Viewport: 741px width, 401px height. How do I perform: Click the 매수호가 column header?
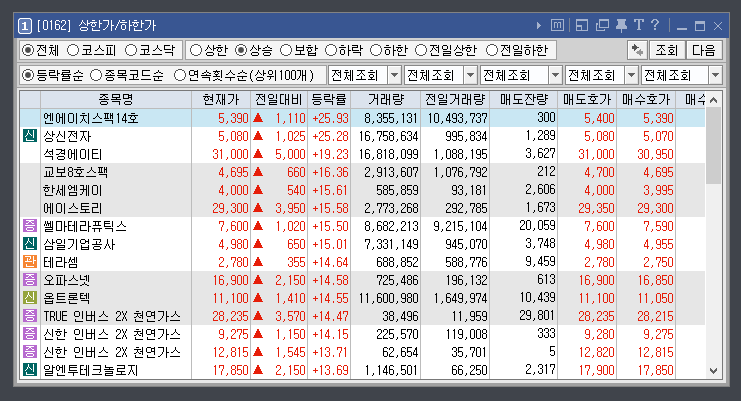[646, 100]
